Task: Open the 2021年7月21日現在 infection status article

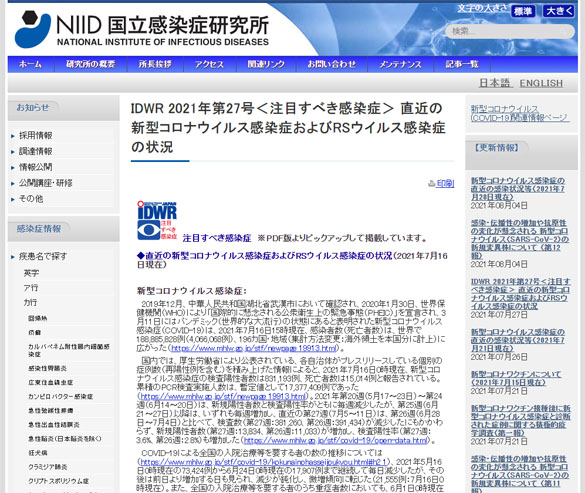Action: coord(518,340)
